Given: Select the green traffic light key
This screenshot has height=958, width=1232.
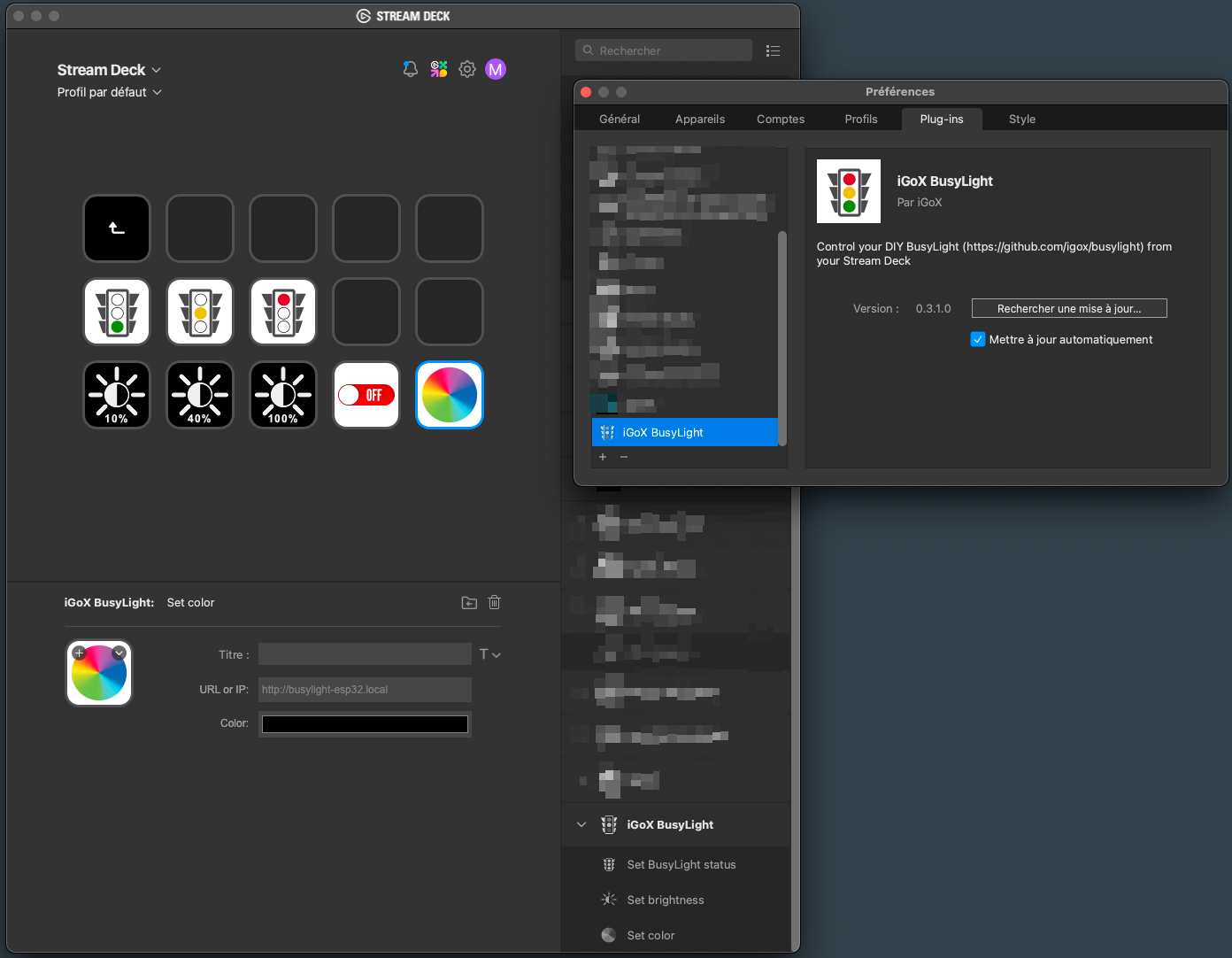Looking at the screenshot, I should (117, 313).
